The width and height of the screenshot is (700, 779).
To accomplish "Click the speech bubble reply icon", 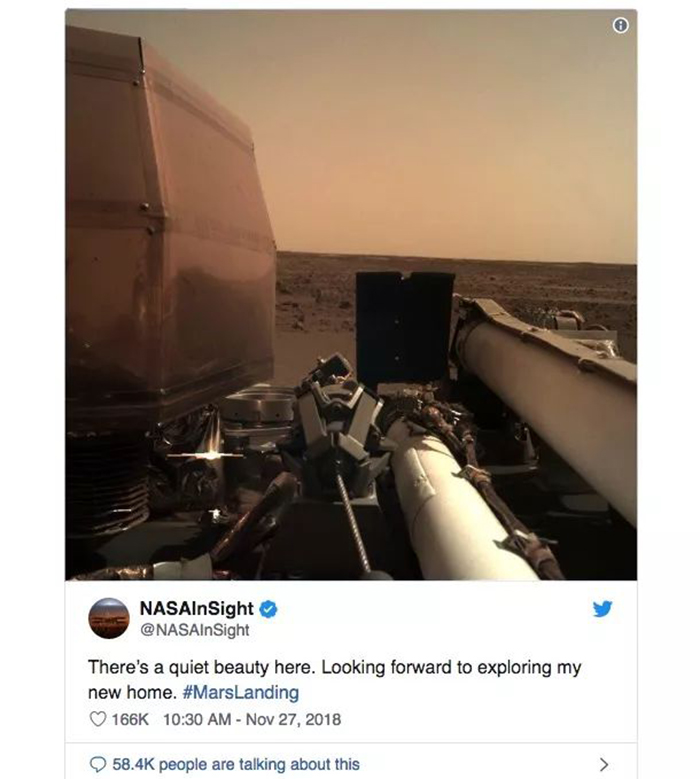I will [x=97, y=764].
